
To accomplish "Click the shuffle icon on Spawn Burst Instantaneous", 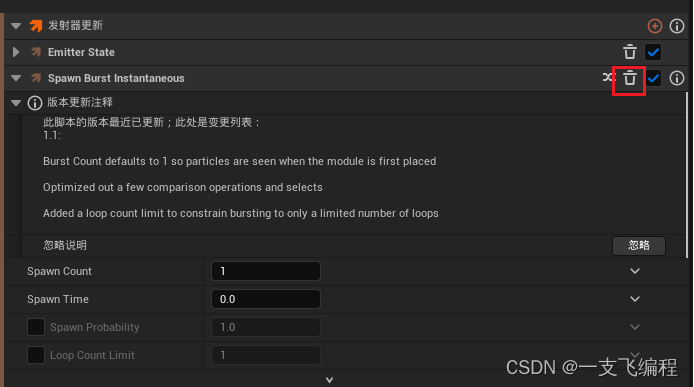I will (x=609, y=77).
